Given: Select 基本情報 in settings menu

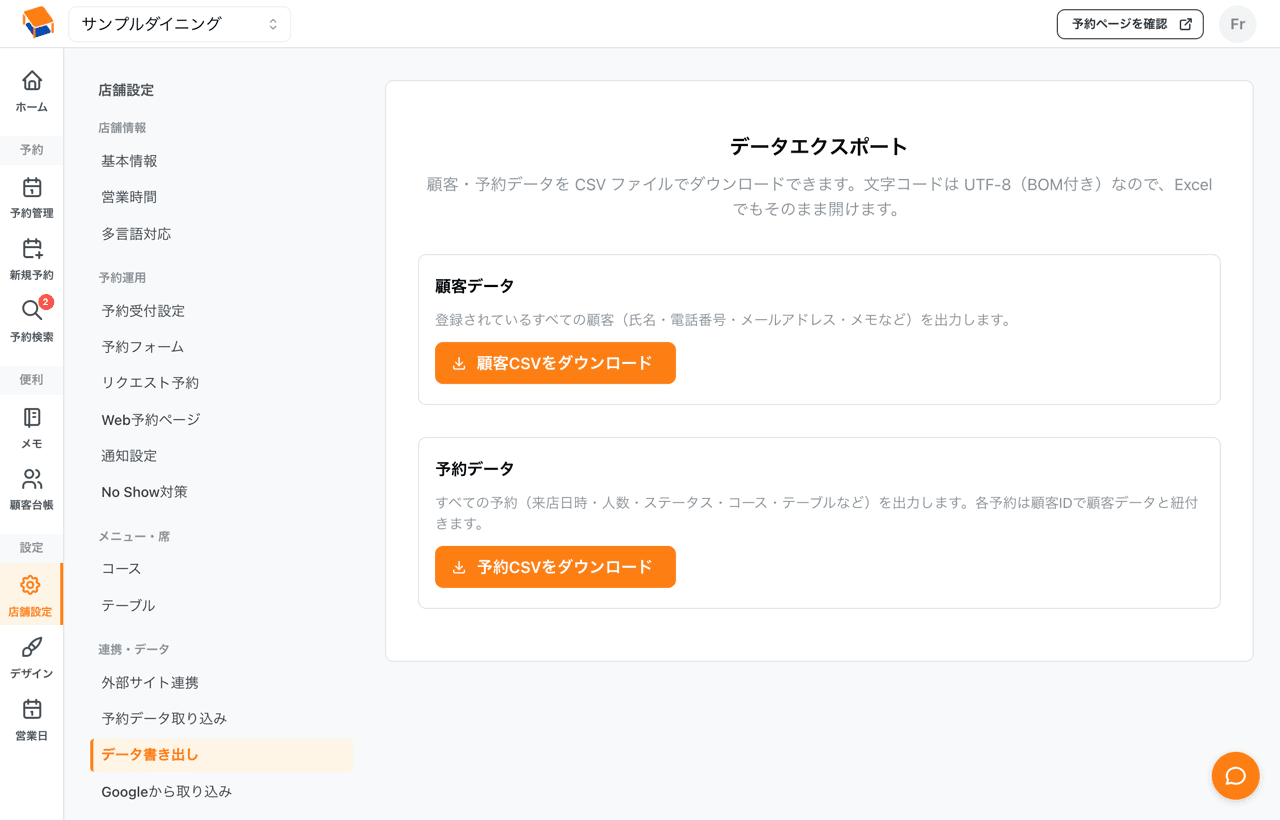Looking at the screenshot, I should (129, 161).
